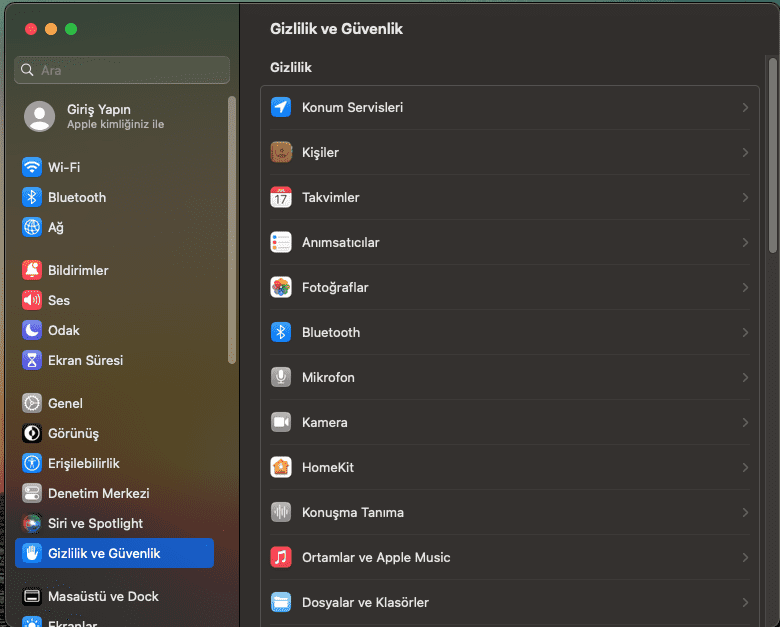Click Giriş Yapın to sign in
780x627 pixels.
coord(98,109)
